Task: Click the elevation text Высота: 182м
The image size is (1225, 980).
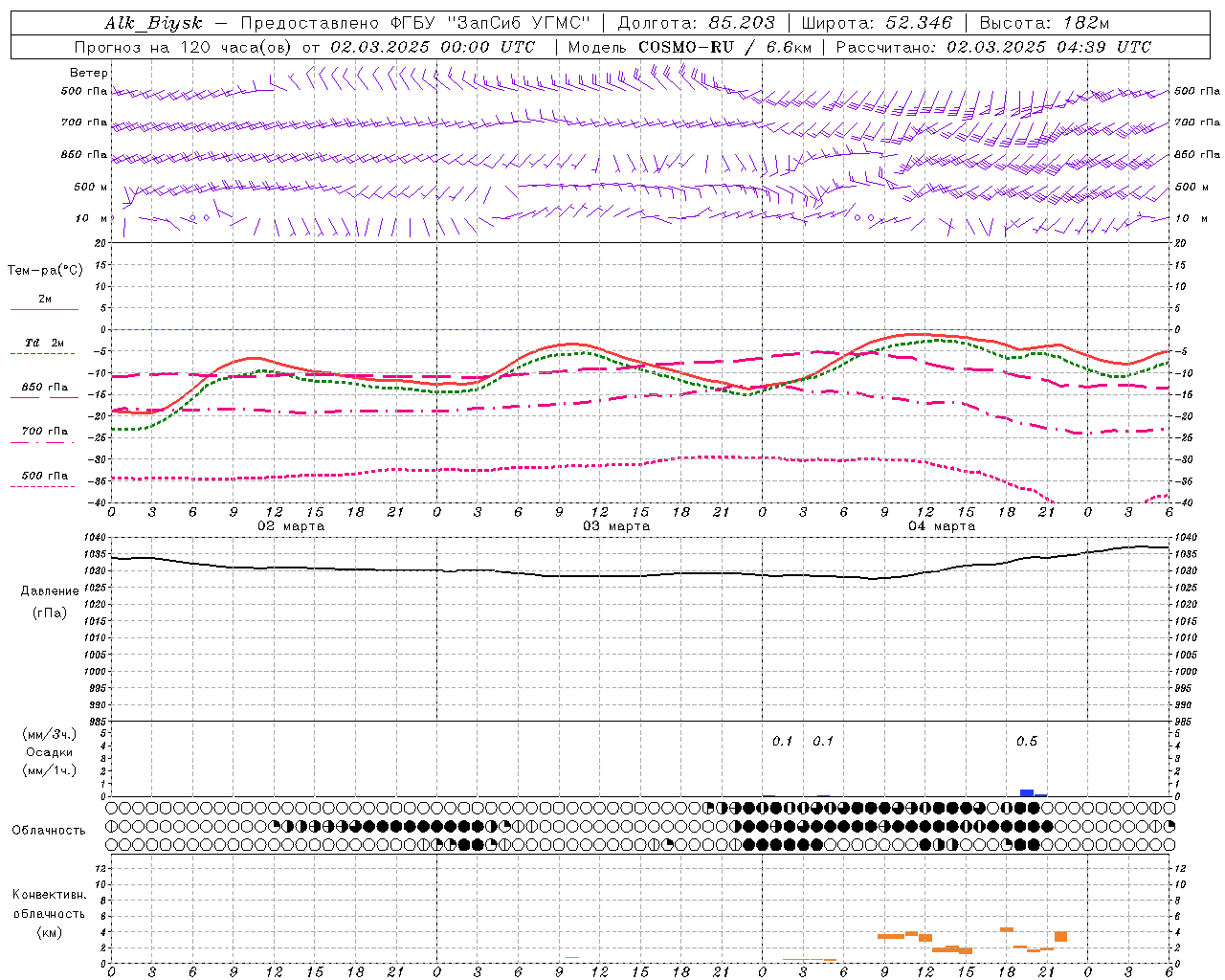Action: coord(1044,23)
